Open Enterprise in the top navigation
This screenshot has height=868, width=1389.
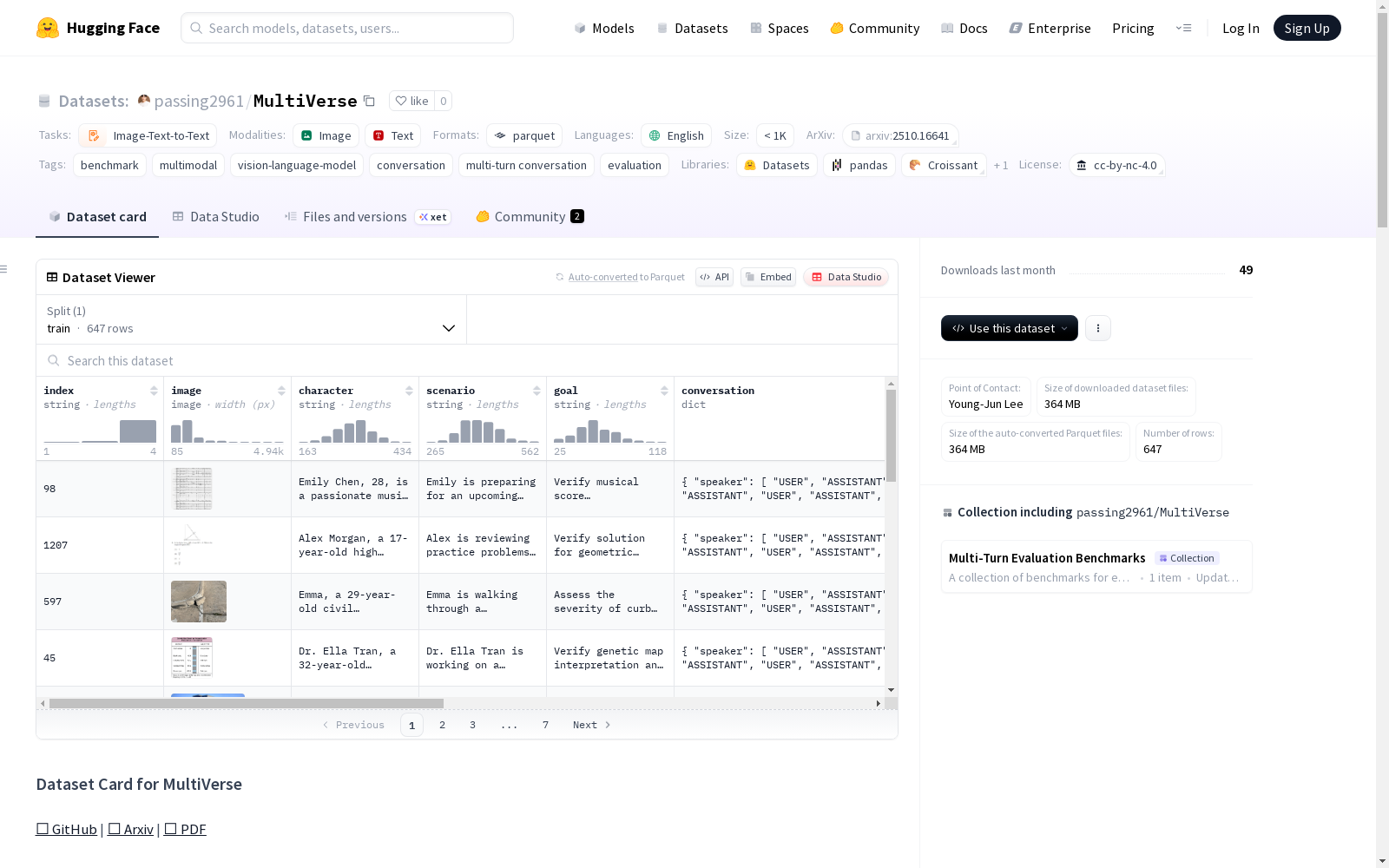point(1050,28)
